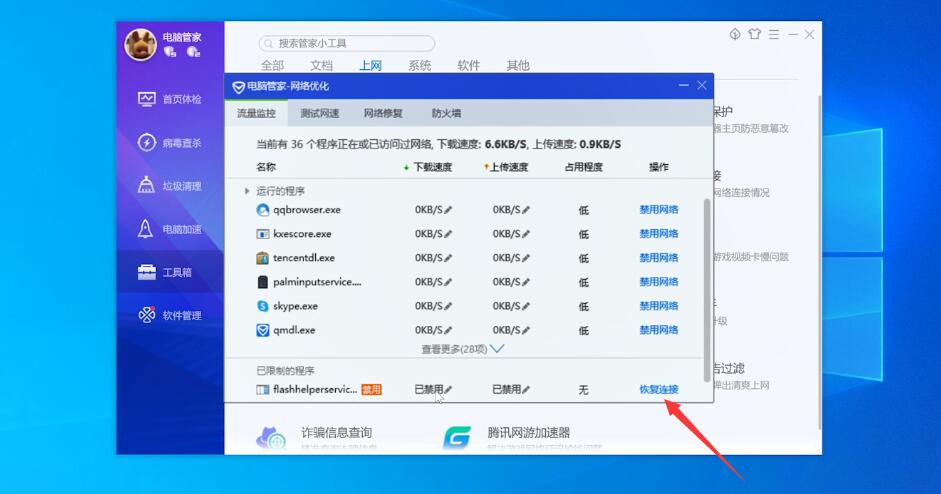Edit download speed limit for tencentdl.exe
Screen dimensions: 941x494
click(x=448, y=258)
